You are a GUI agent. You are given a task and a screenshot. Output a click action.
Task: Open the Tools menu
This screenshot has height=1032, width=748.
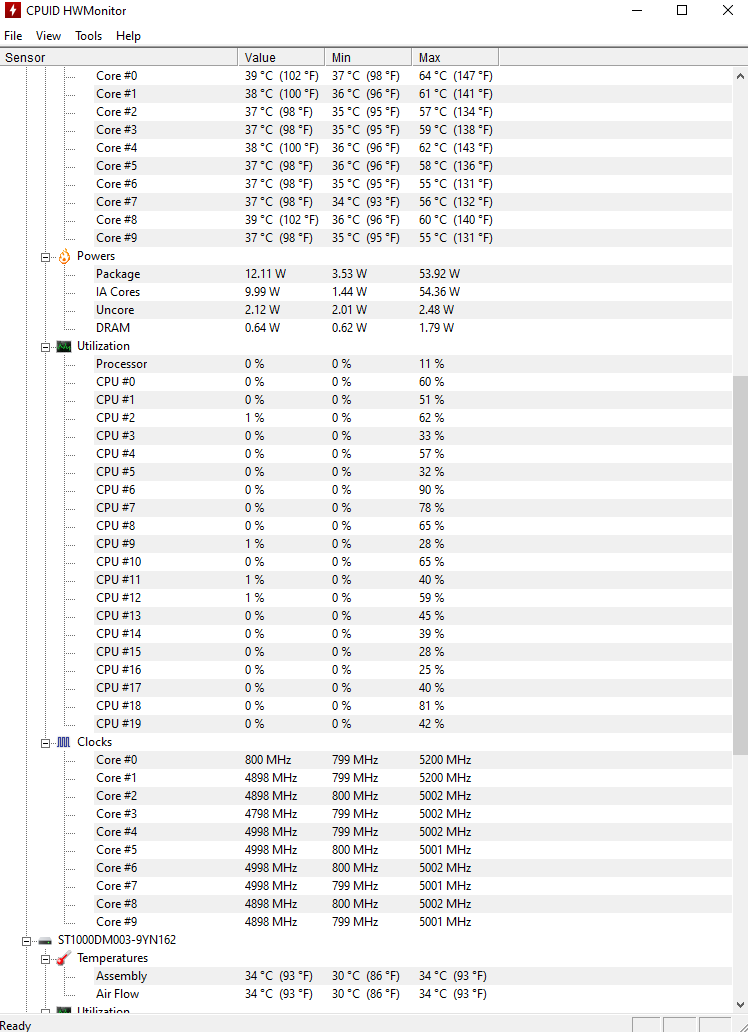click(88, 36)
